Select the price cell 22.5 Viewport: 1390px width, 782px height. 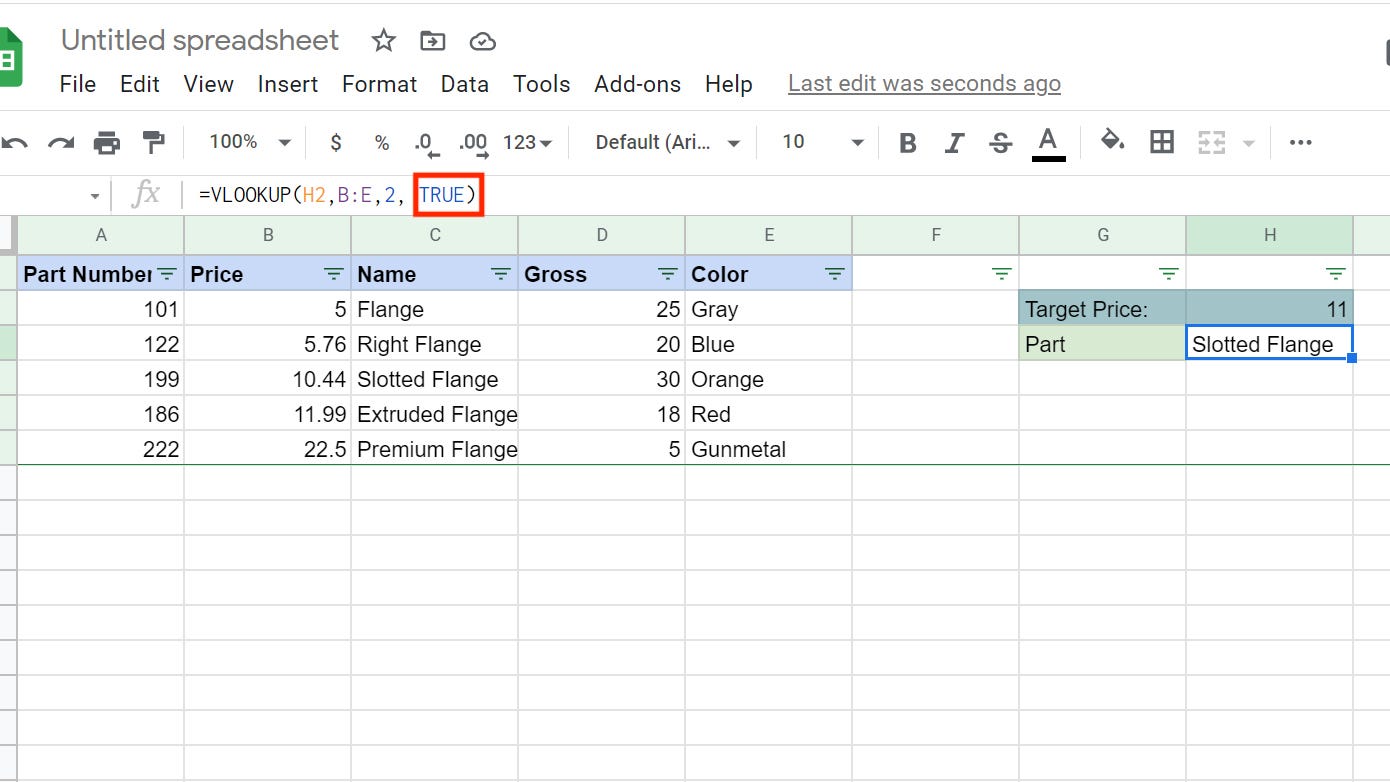pos(268,448)
